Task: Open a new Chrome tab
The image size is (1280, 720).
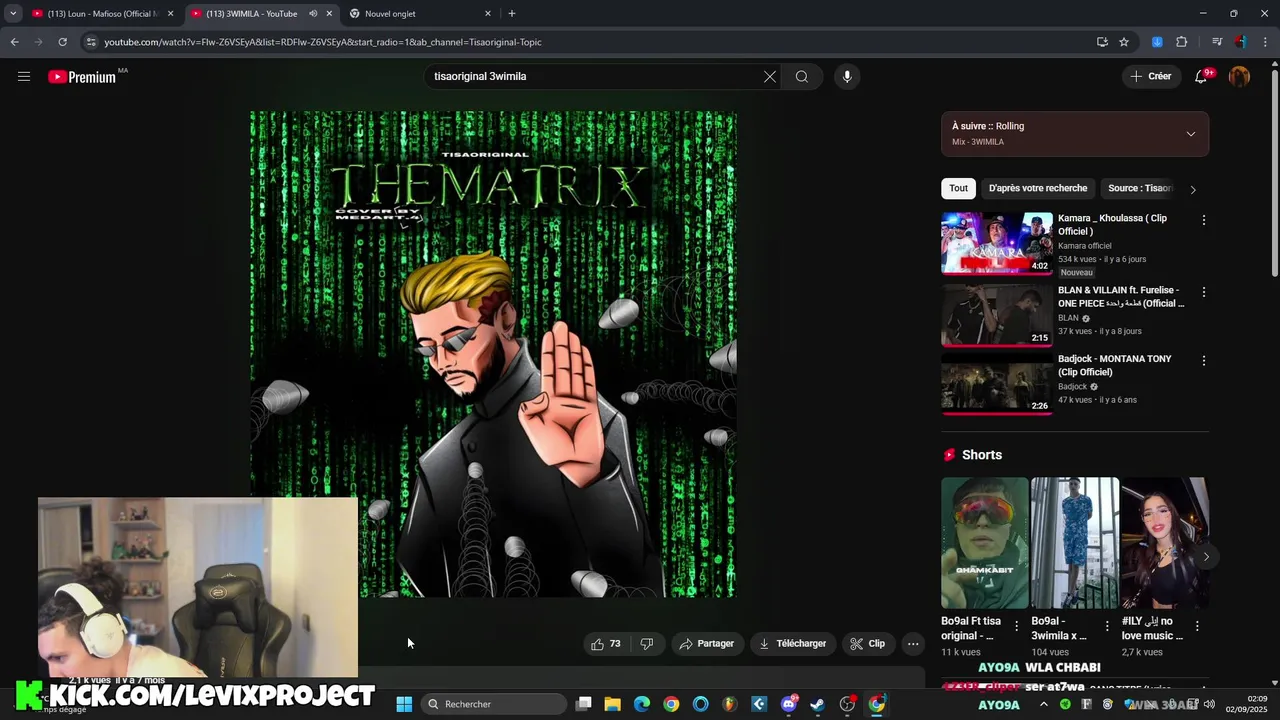Action: 512,14
